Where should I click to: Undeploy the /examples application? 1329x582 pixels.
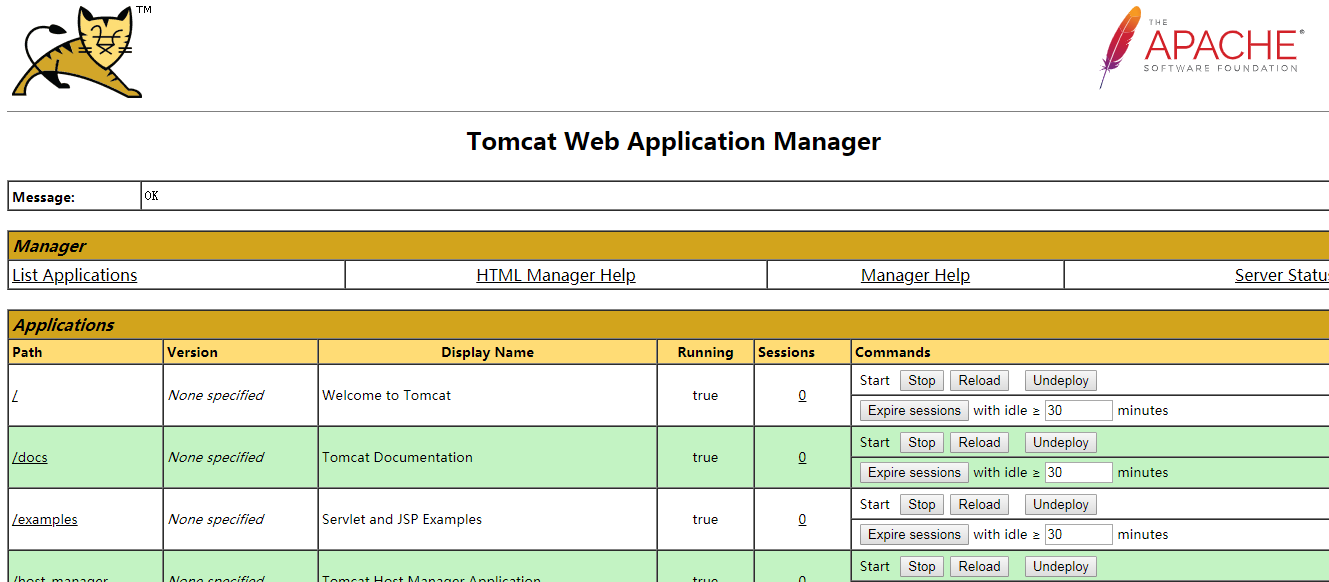[1061, 504]
